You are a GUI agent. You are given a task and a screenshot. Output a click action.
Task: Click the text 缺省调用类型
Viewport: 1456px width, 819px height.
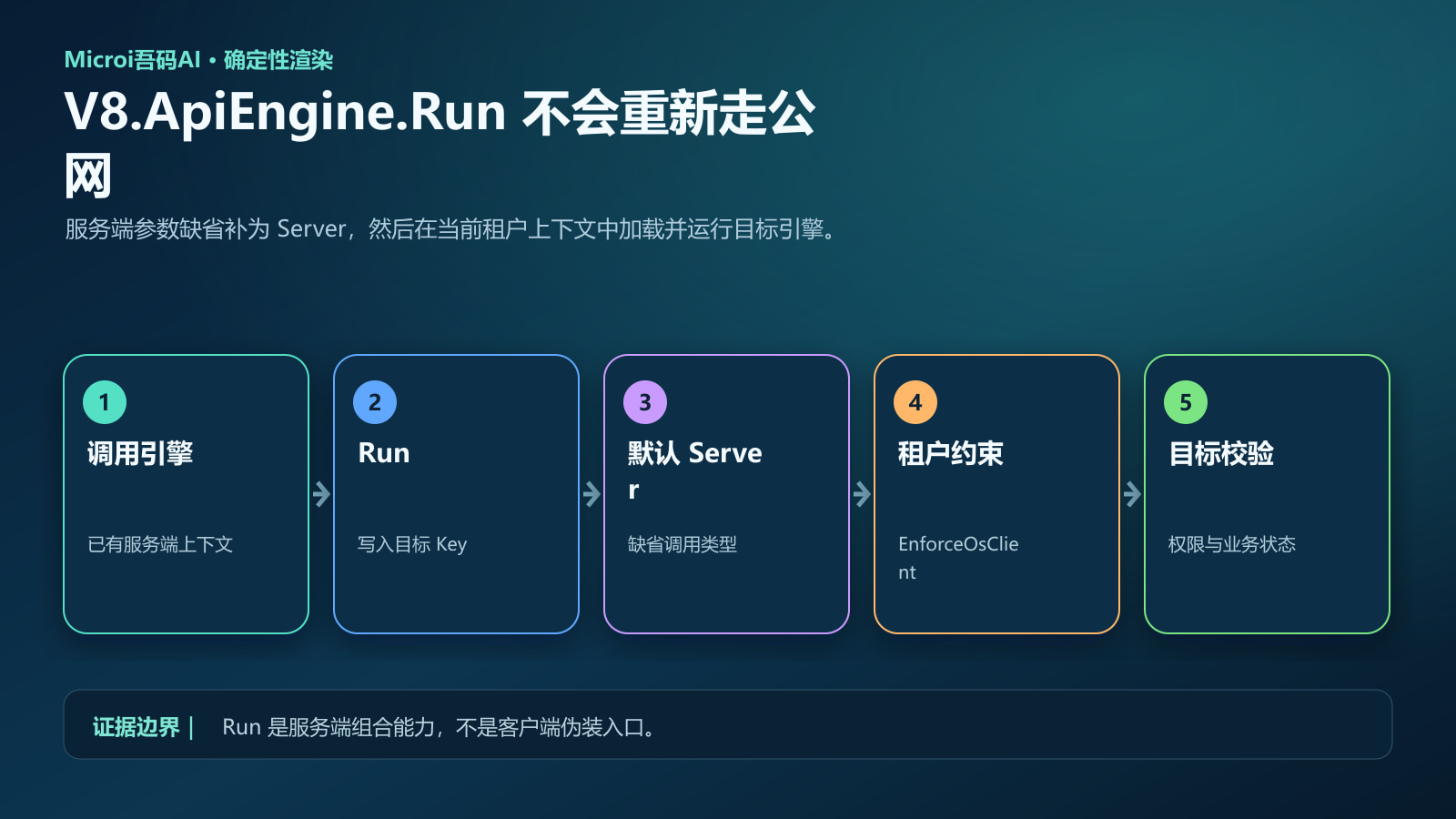[682, 544]
